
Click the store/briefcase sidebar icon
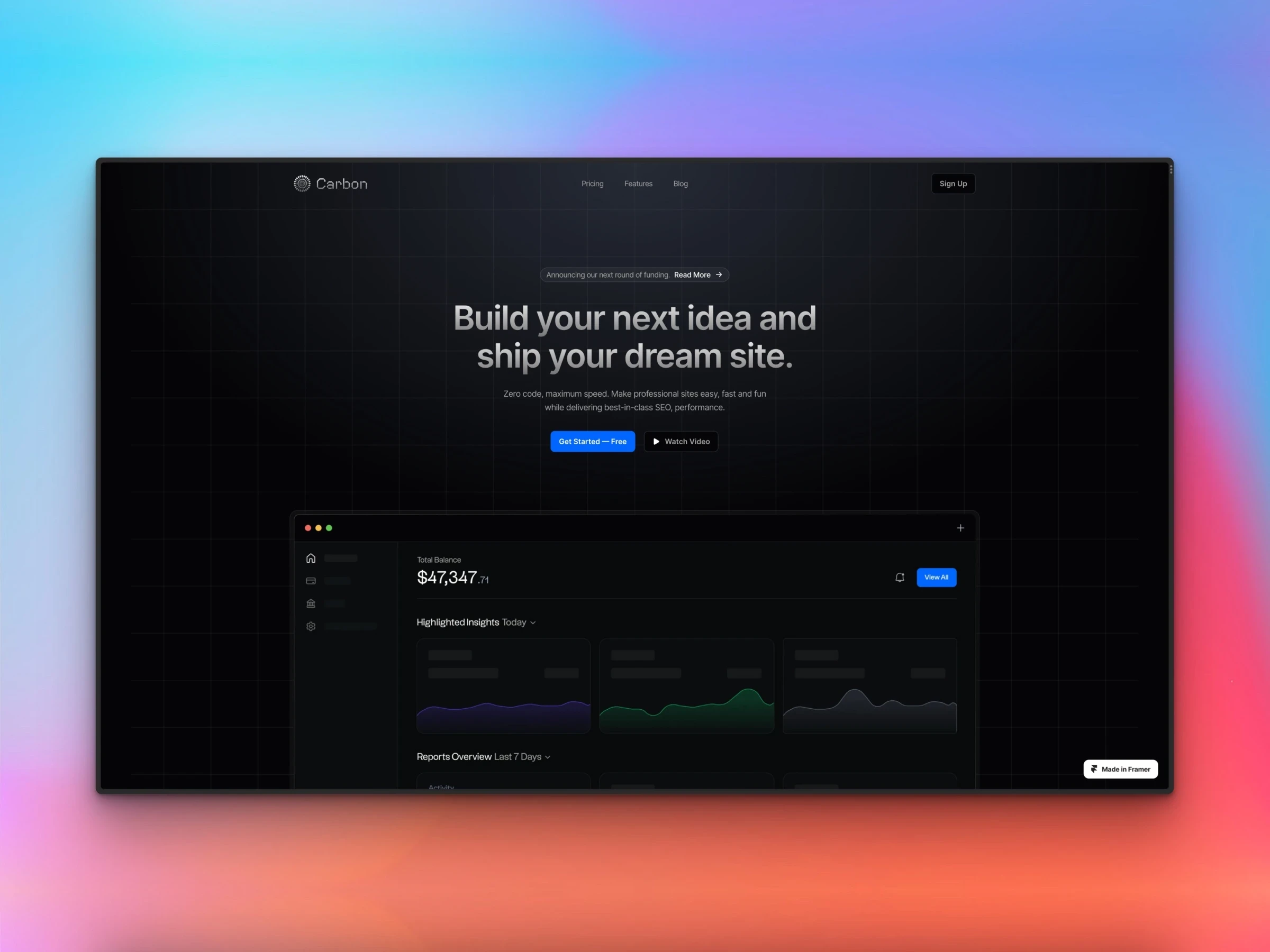[311, 603]
